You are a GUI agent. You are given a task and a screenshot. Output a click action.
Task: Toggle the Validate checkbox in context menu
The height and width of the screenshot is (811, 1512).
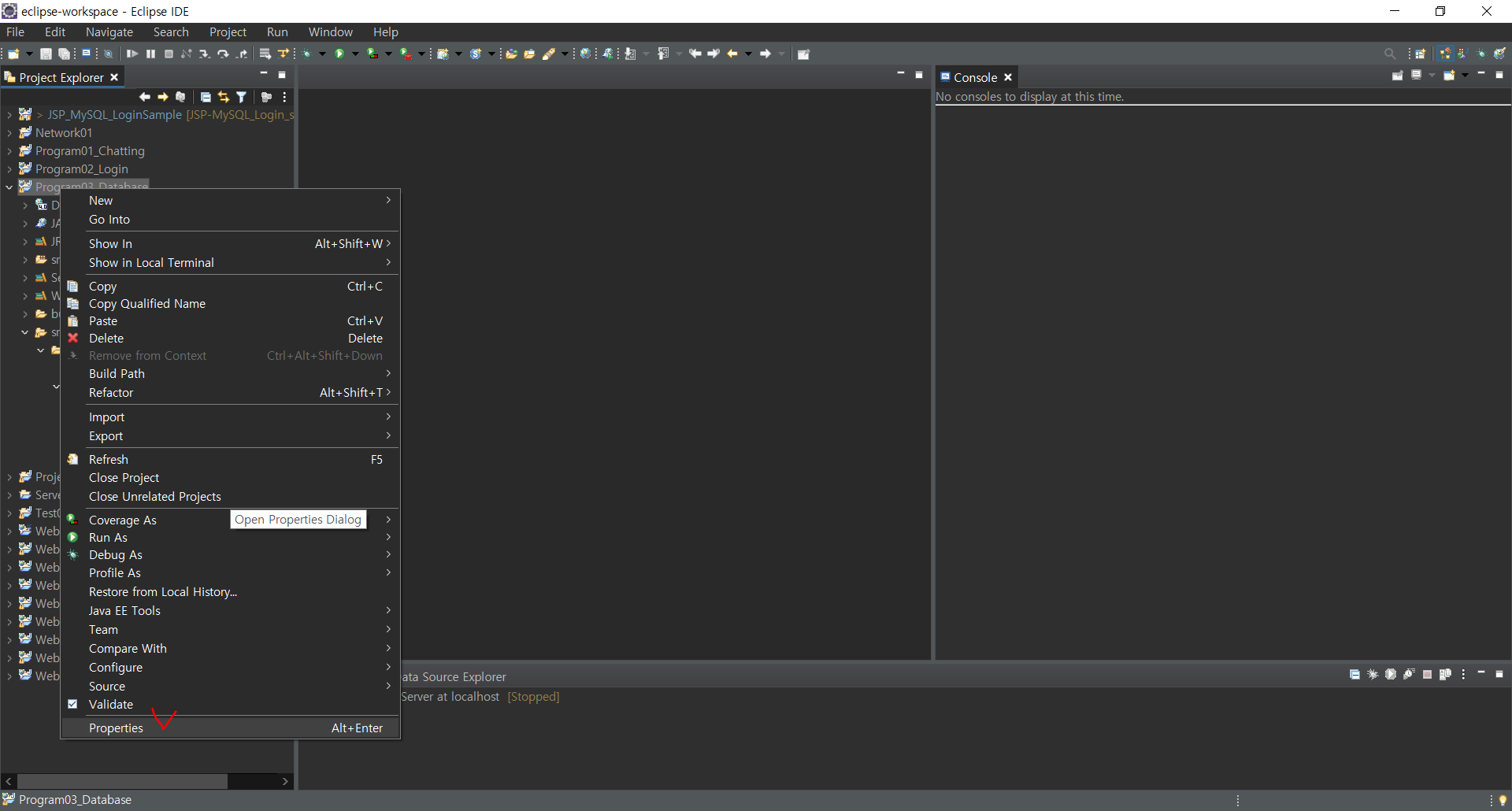pyautogui.click(x=72, y=704)
